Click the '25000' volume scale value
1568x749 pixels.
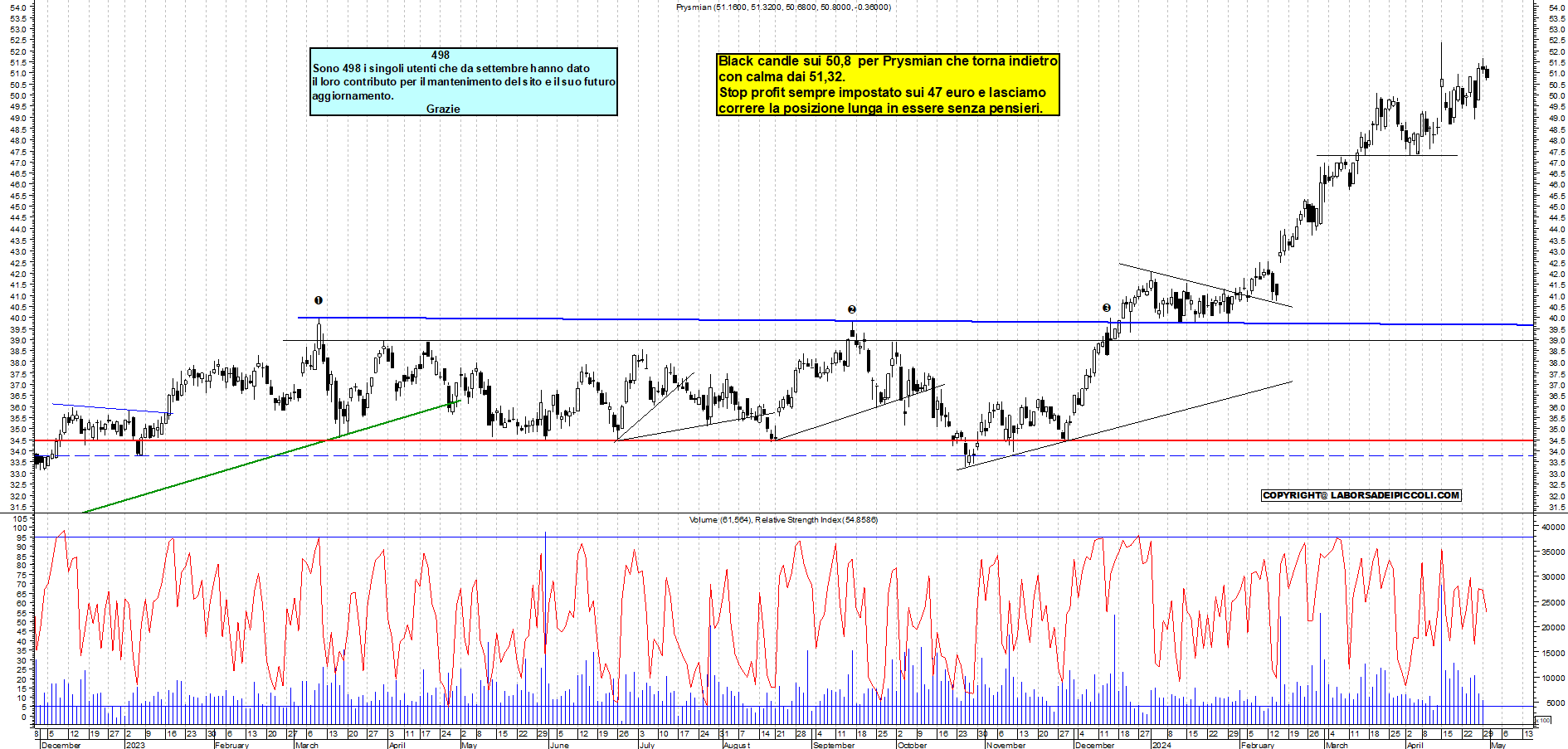[x=1553, y=603]
